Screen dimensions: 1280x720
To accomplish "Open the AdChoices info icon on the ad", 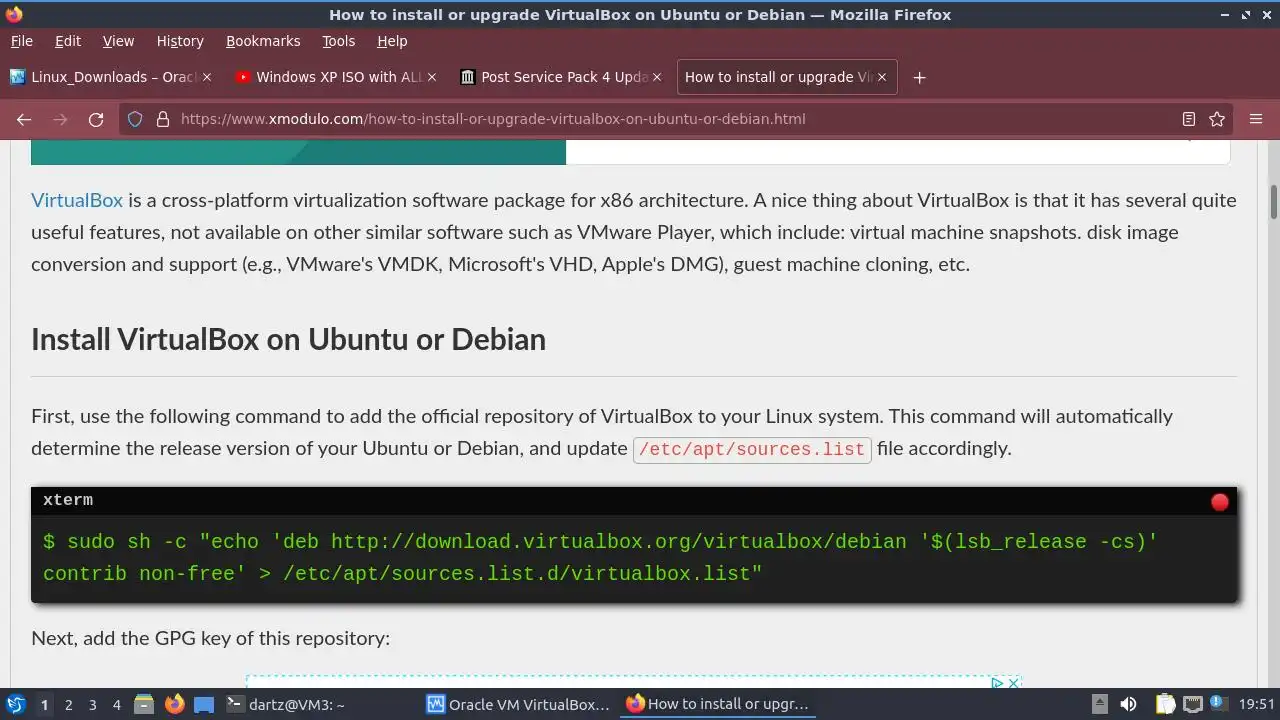I will (997, 683).
